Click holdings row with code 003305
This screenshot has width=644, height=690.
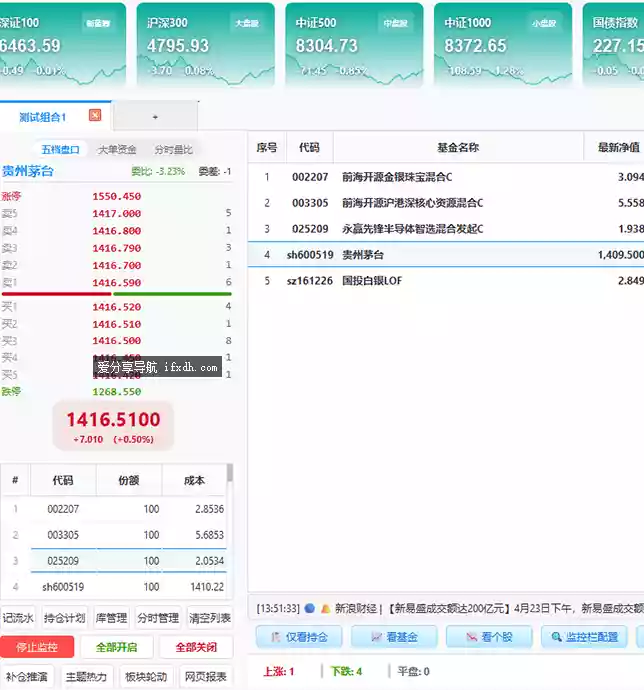coord(114,535)
